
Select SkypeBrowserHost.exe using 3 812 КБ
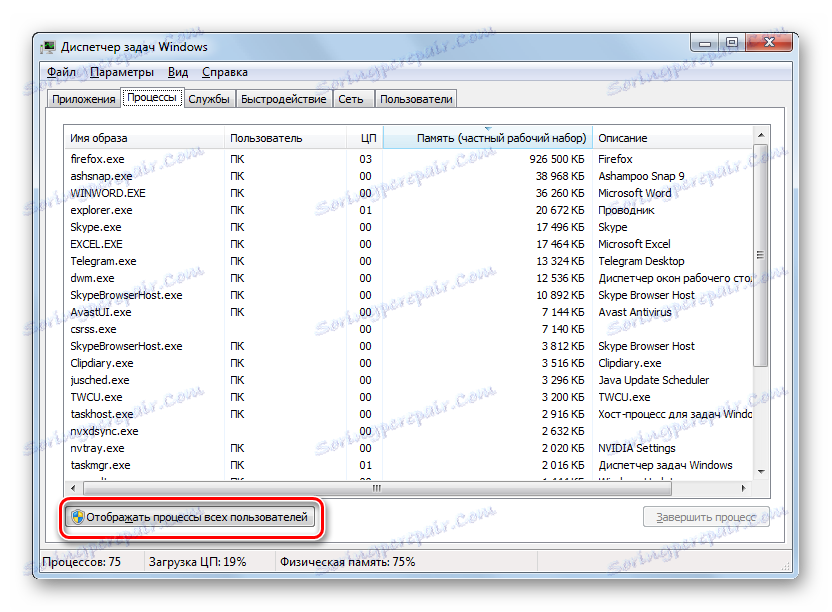[x=409, y=346]
